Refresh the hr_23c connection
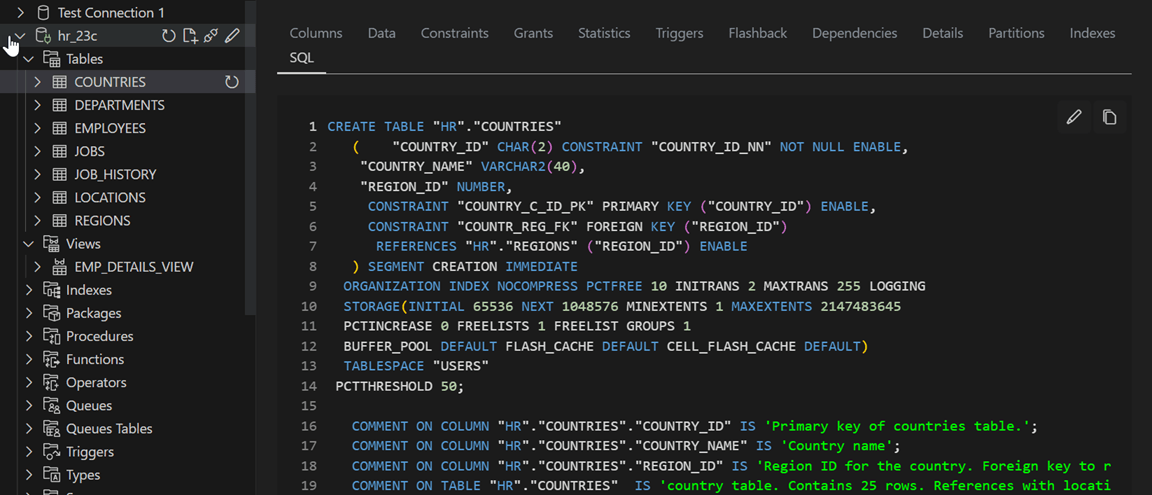Viewport: 1152px width, 495px height. (x=169, y=36)
